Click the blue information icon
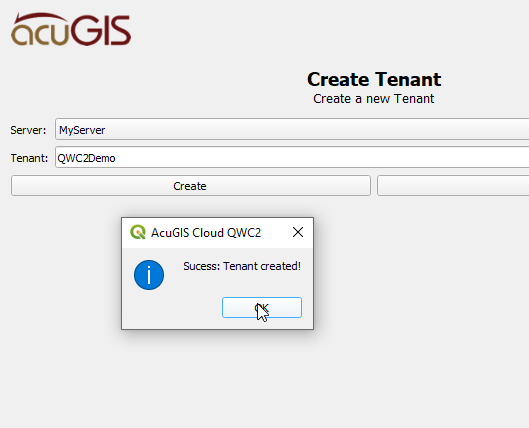Viewport: 529px width, 428px height. 149,275
